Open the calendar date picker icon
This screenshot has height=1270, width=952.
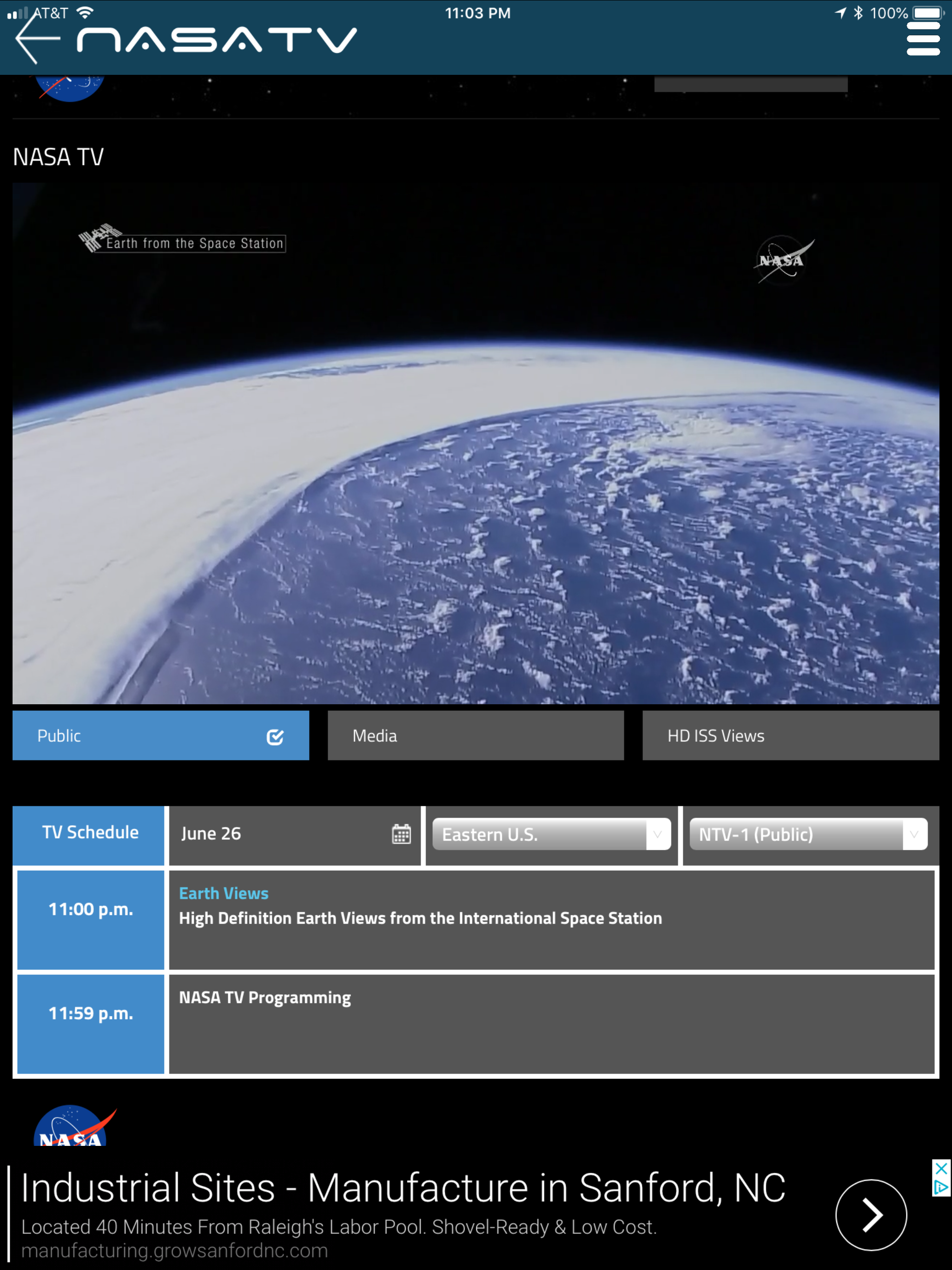click(401, 833)
